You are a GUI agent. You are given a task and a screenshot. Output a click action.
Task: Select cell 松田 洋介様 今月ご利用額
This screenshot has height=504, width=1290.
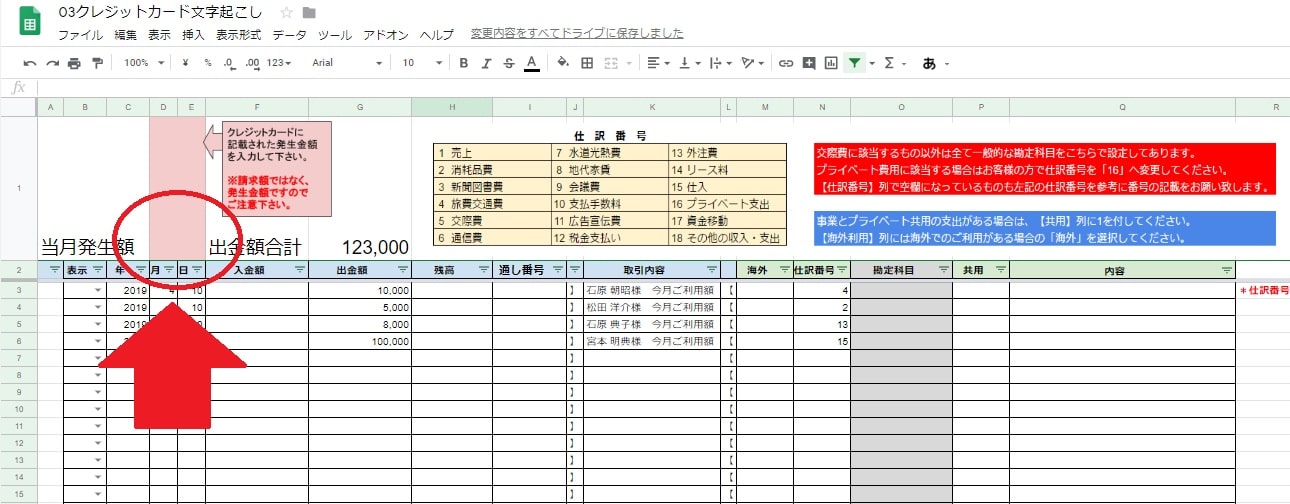(x=652, y=307)
